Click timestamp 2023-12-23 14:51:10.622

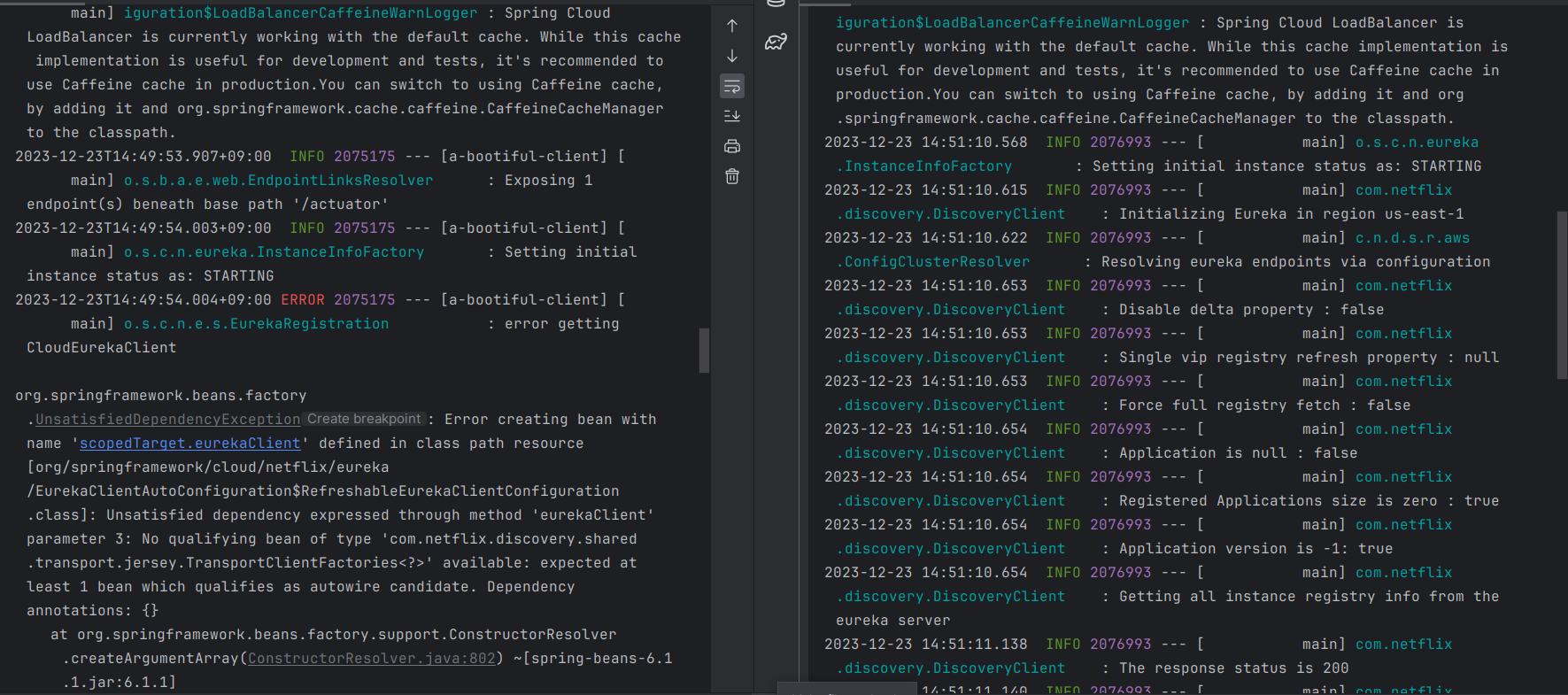926,238
